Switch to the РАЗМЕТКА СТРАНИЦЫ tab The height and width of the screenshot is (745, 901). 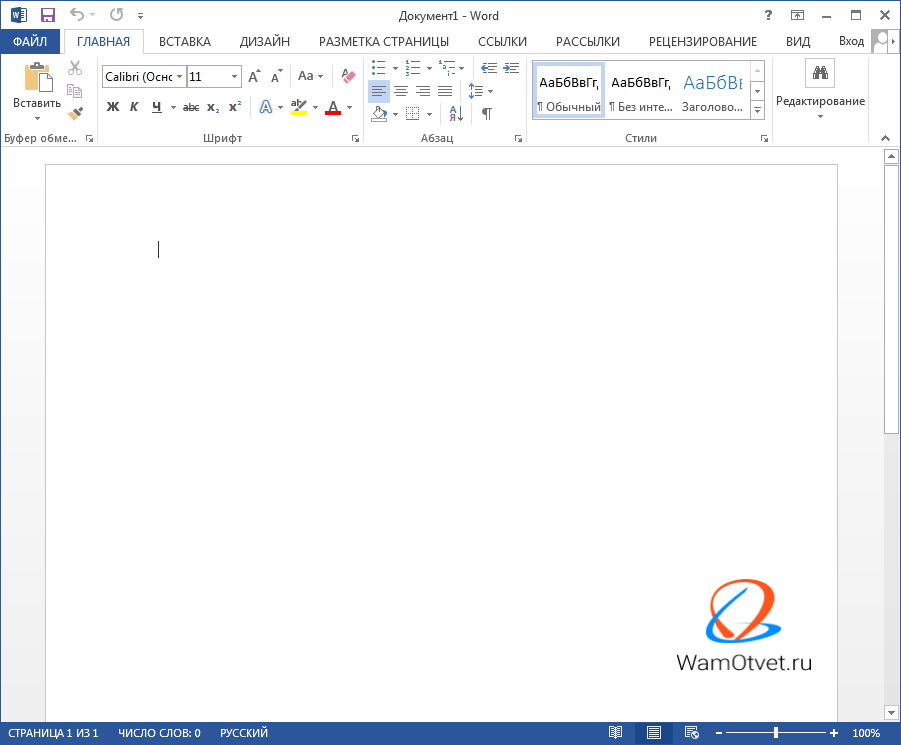click(x=383, y=41)
